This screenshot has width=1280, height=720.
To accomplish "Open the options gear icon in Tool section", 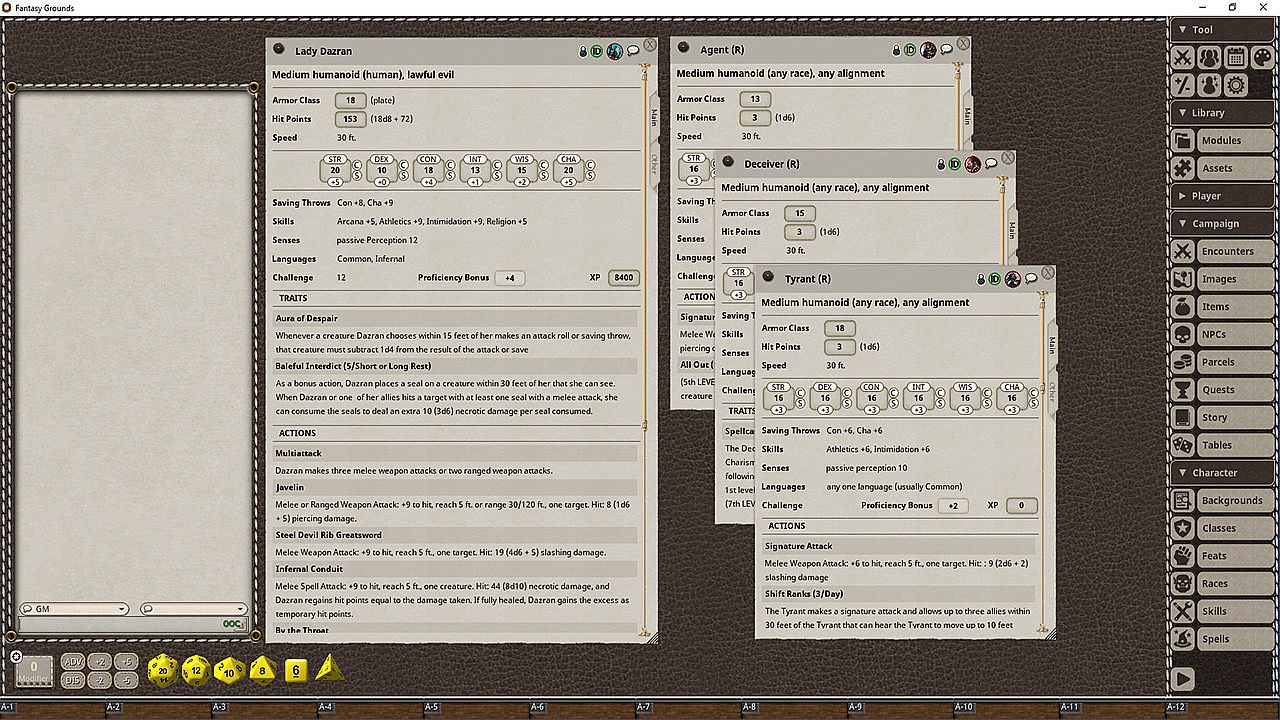I will 1236,85.
